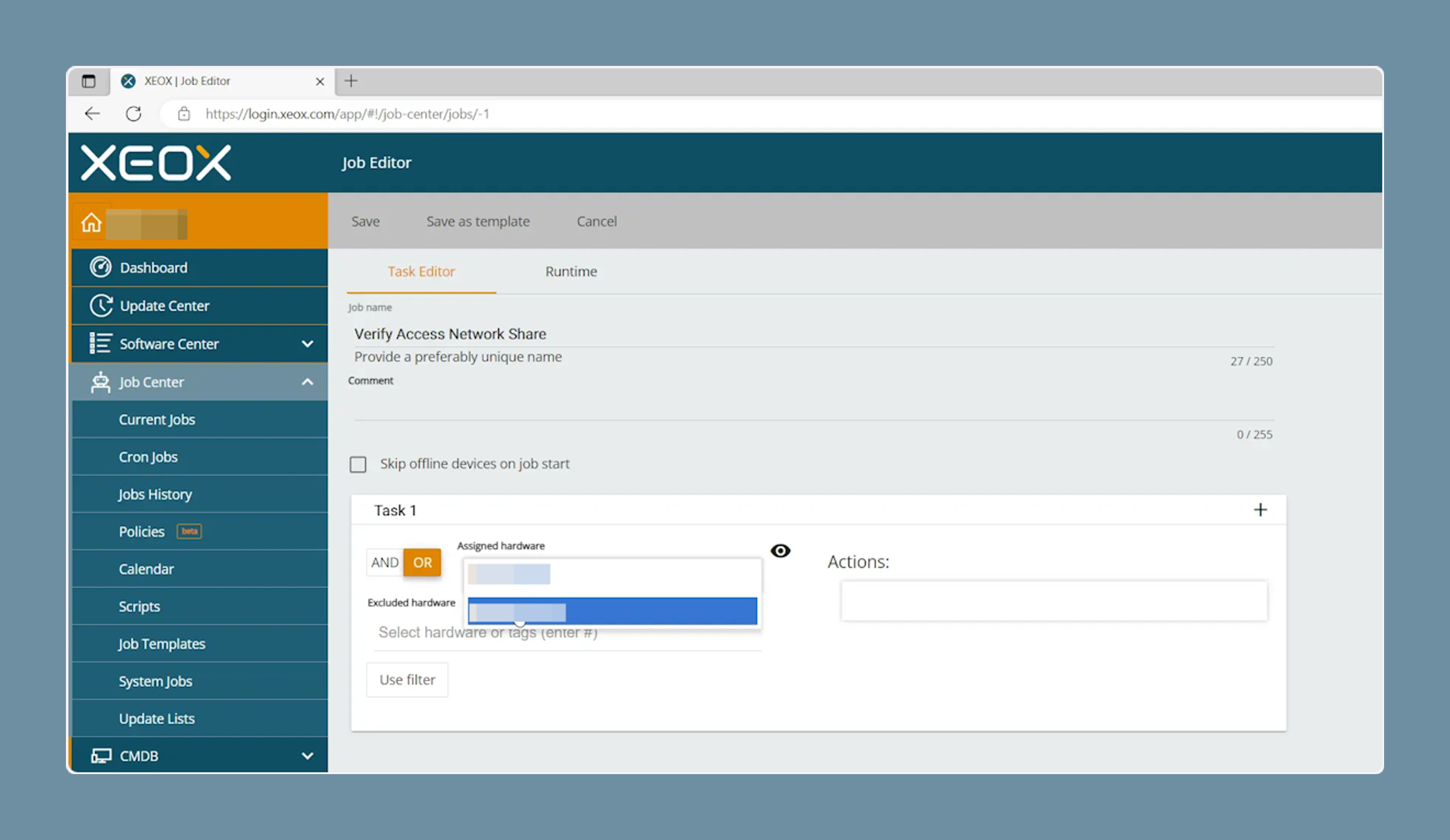
Task: Click the CMDB monitor icon
Action: [100, 755]
